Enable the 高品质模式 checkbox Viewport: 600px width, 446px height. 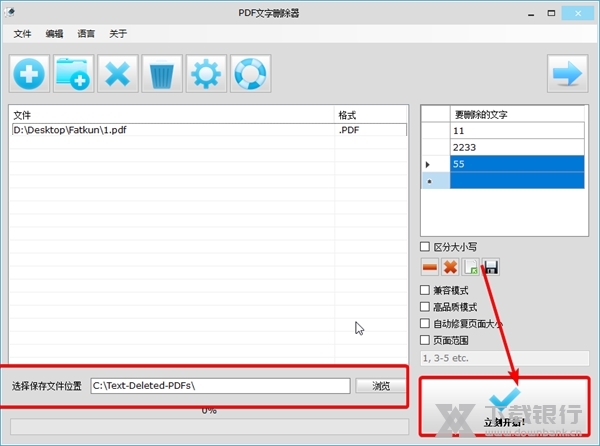425,307
